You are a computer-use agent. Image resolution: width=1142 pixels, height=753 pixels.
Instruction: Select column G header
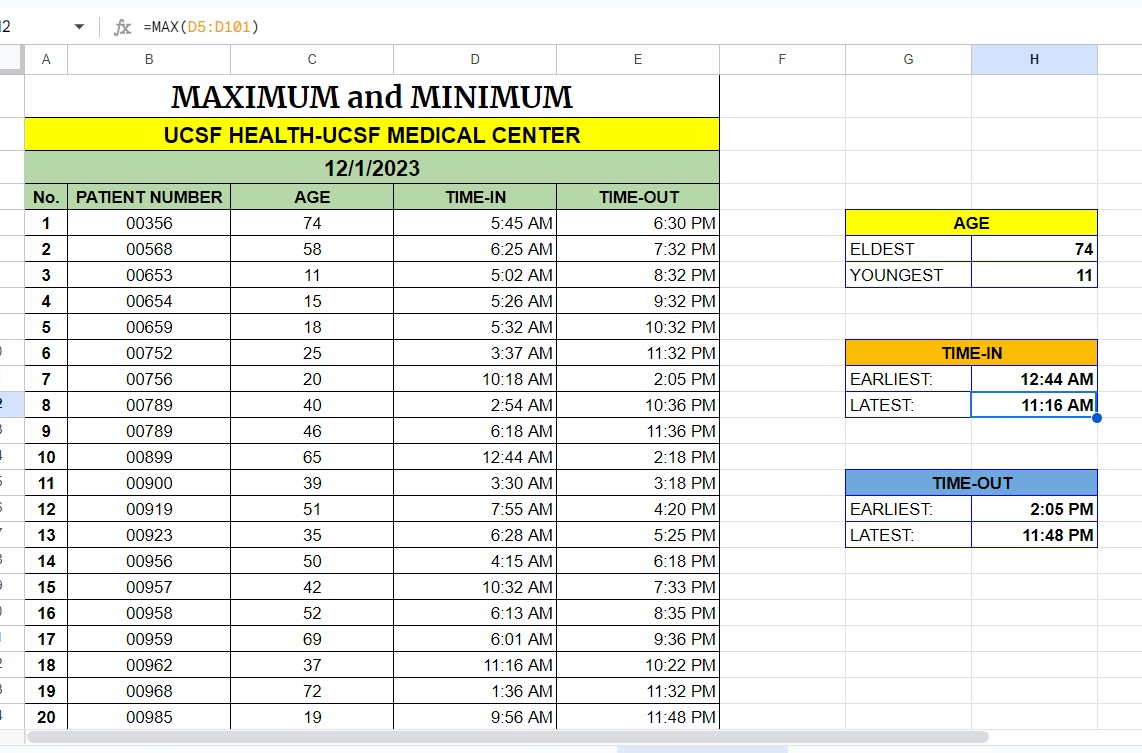908,59
